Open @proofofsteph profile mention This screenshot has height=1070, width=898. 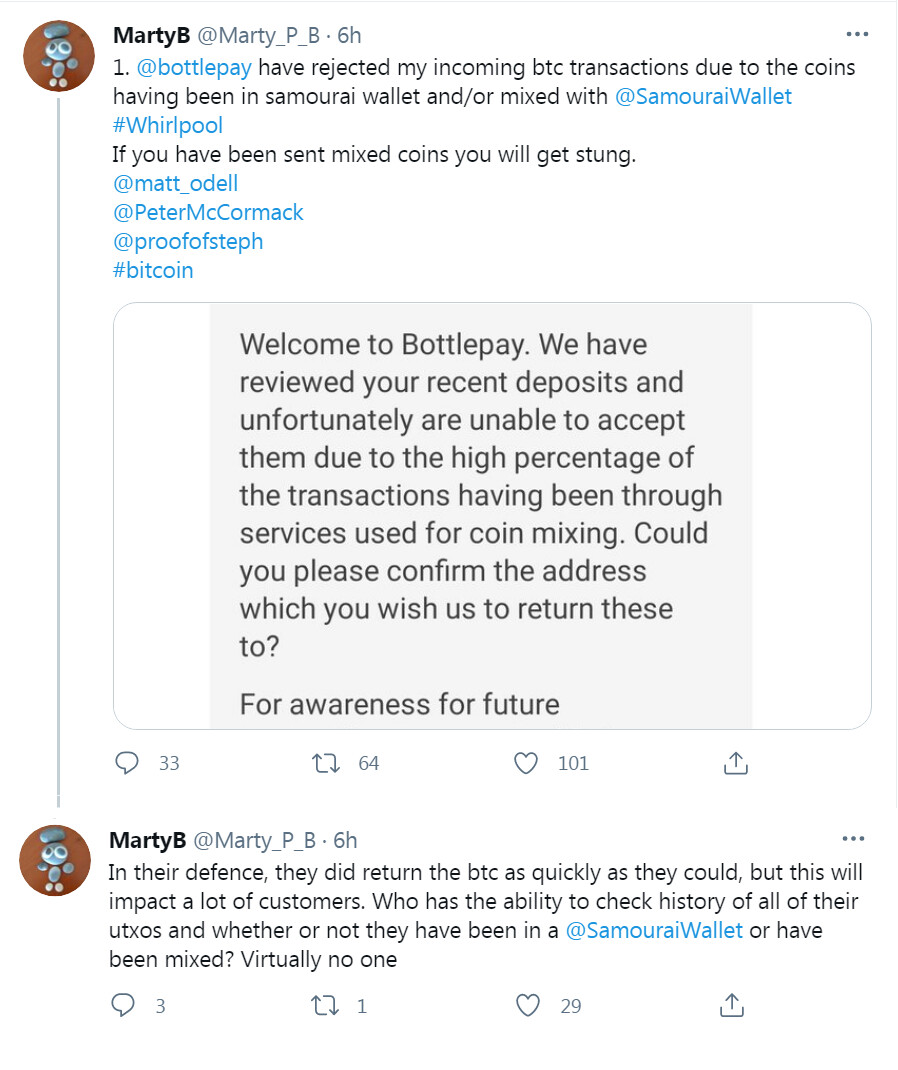pos(188,241)
